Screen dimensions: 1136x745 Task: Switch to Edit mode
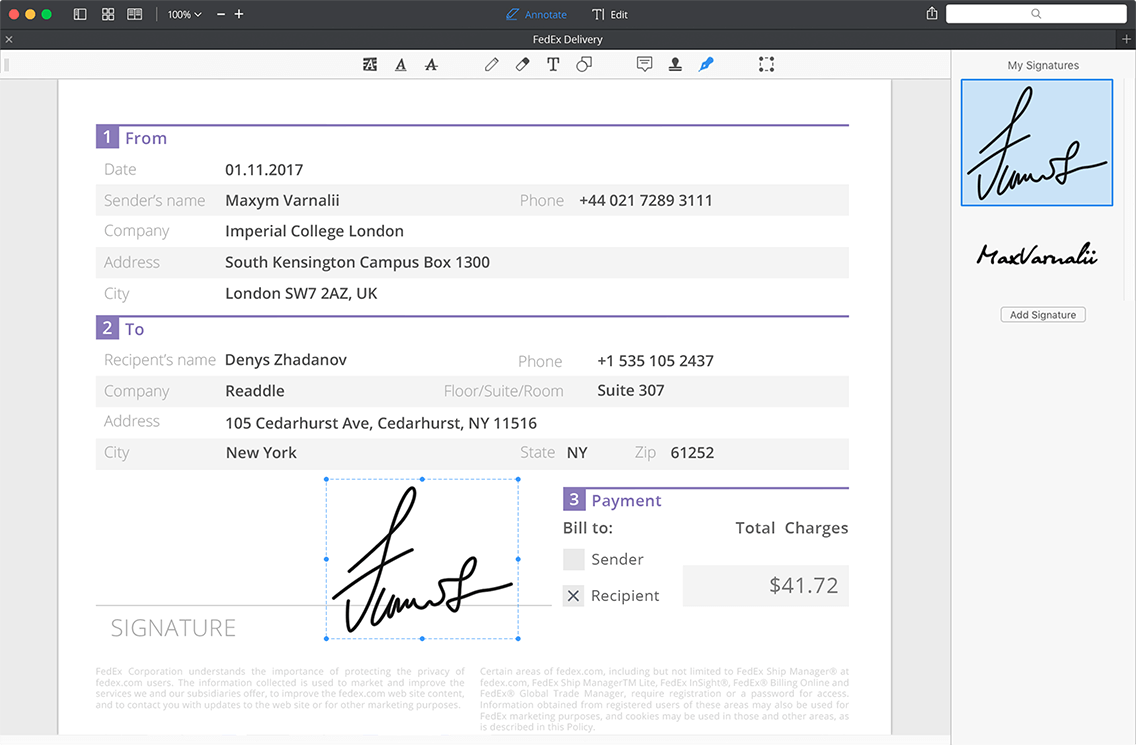pyautogui.click(x=610, y=14)
